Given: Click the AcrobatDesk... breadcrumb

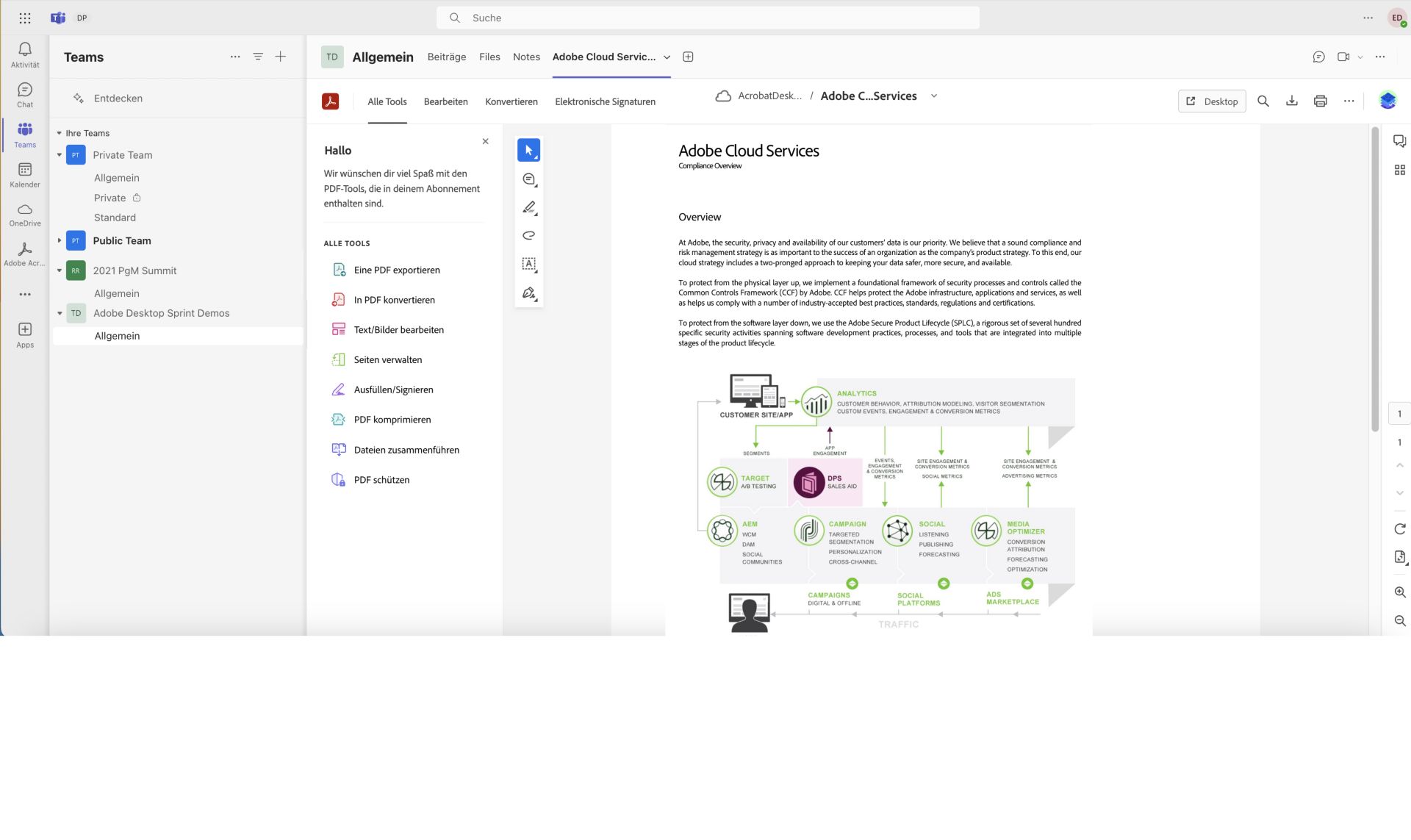Looking at the screenshot, I should pyautogui.click(x=769, y=96).
